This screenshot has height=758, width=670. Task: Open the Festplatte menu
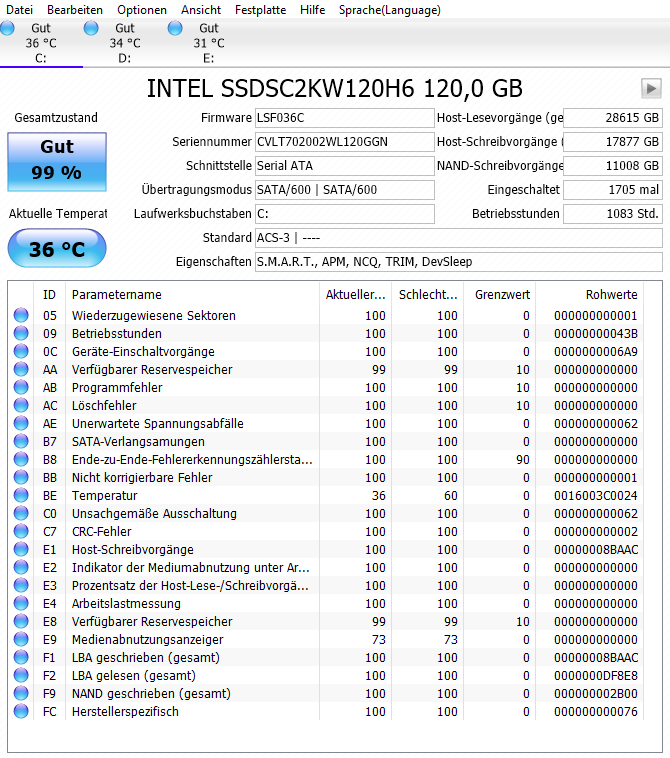[x=261, y=10]
